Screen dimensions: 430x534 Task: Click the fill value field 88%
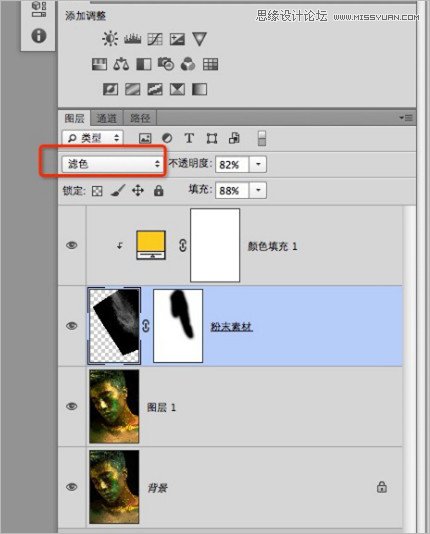point(233,190)
